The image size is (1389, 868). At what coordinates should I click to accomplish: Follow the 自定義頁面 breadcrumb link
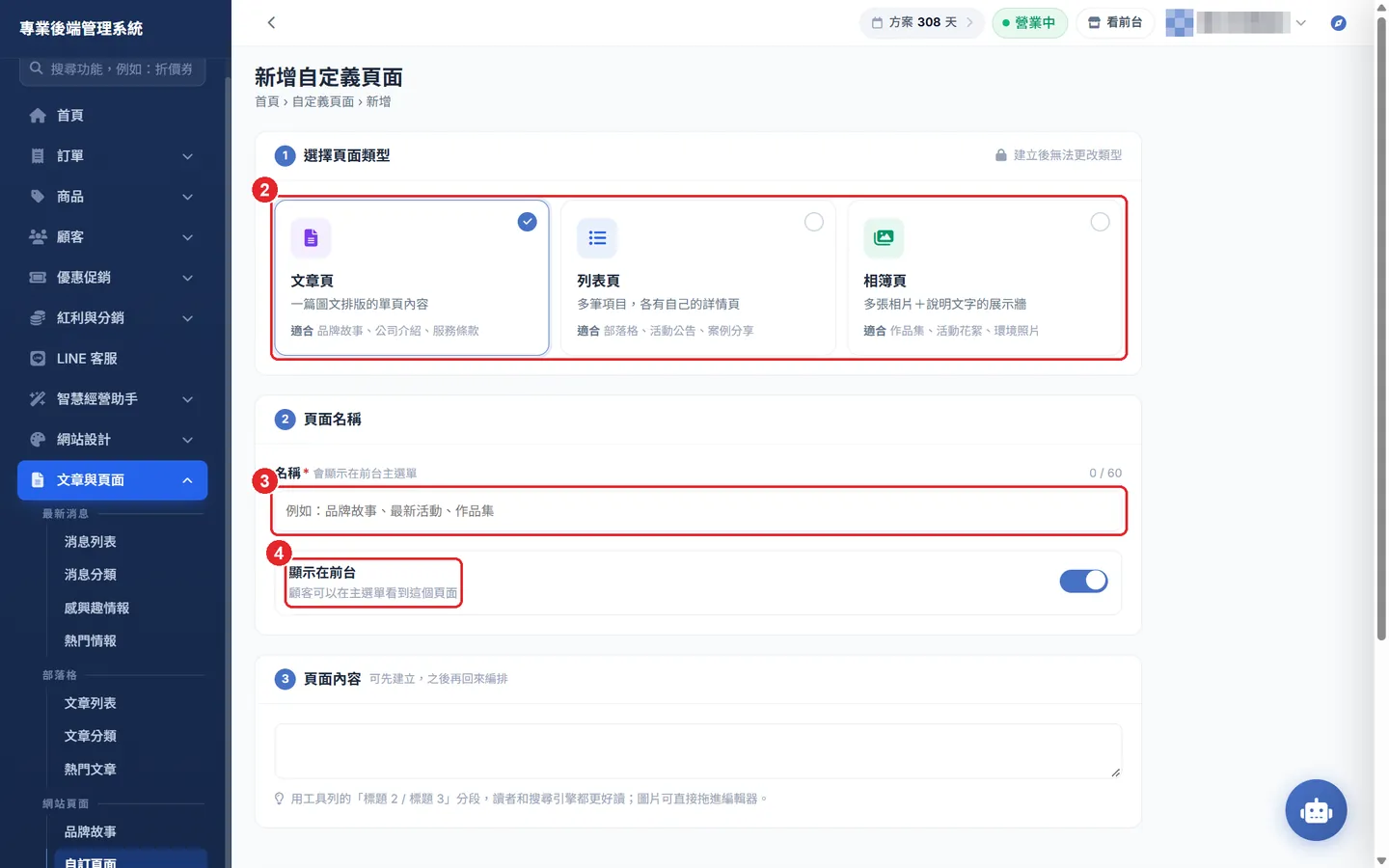coord(323,101)
